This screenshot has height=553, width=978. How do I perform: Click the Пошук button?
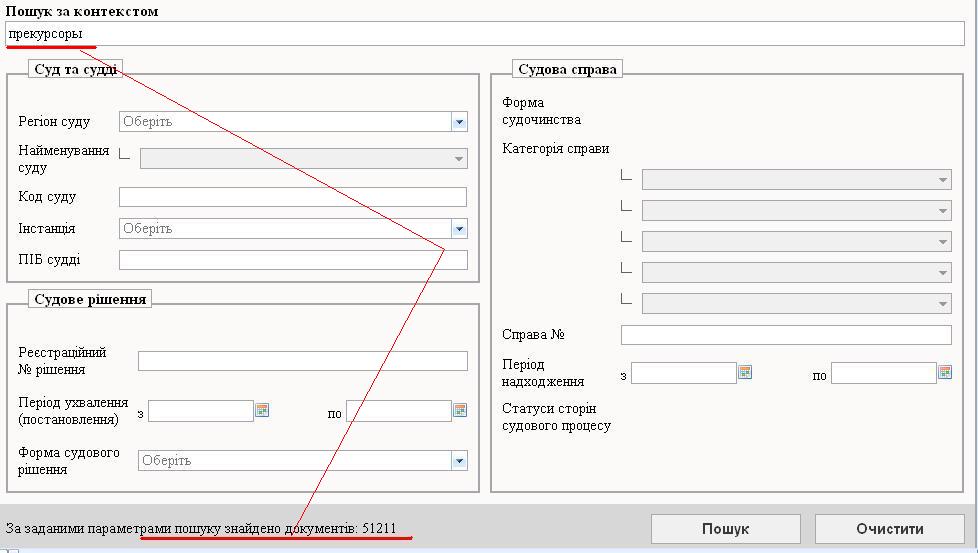click(725, 529)
